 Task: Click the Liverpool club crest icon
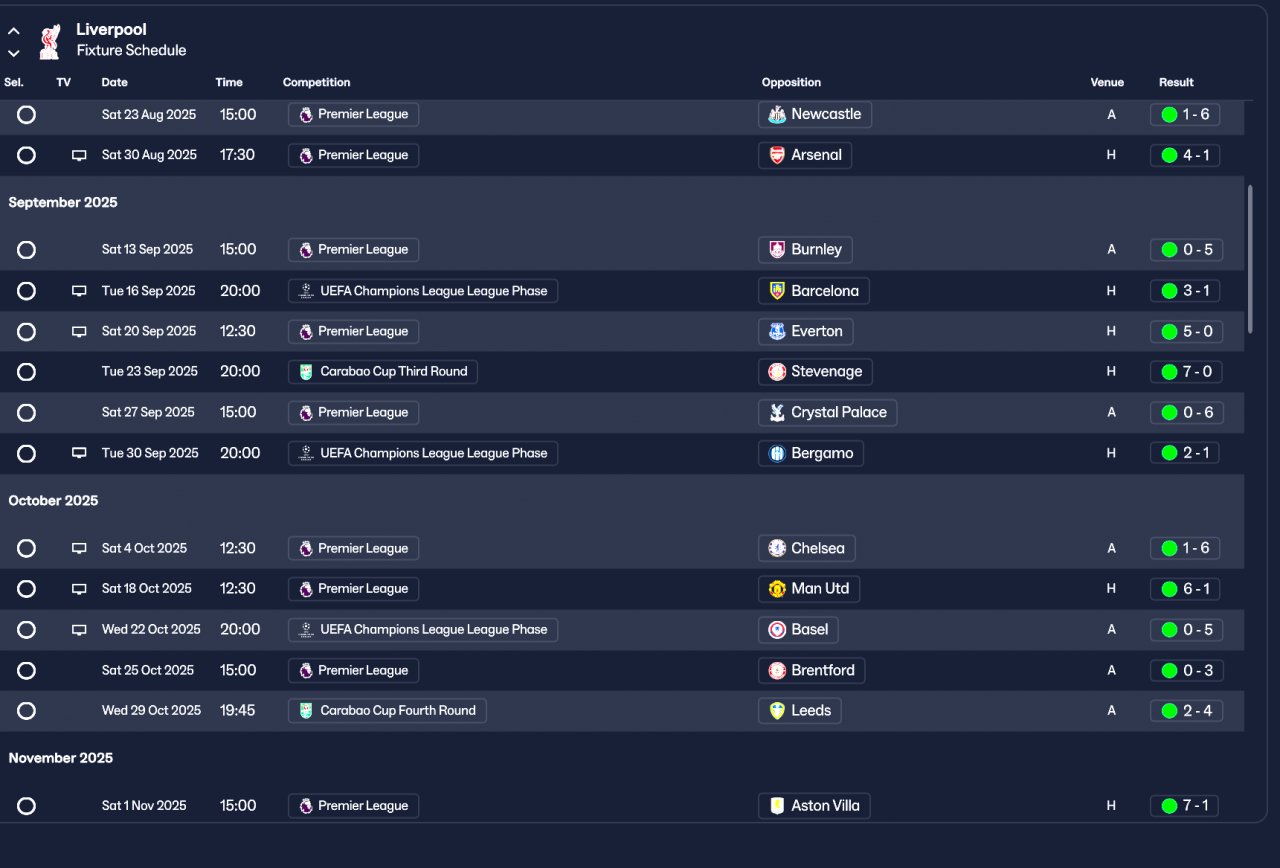point(49,41)
